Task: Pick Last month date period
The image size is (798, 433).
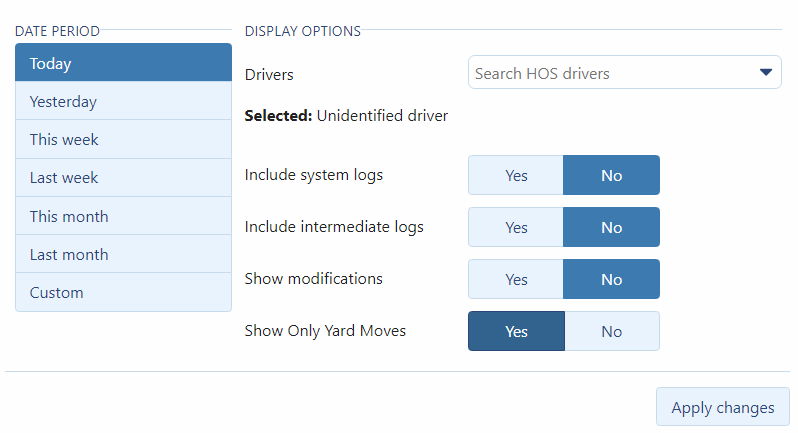Action: tap(123, 254)
